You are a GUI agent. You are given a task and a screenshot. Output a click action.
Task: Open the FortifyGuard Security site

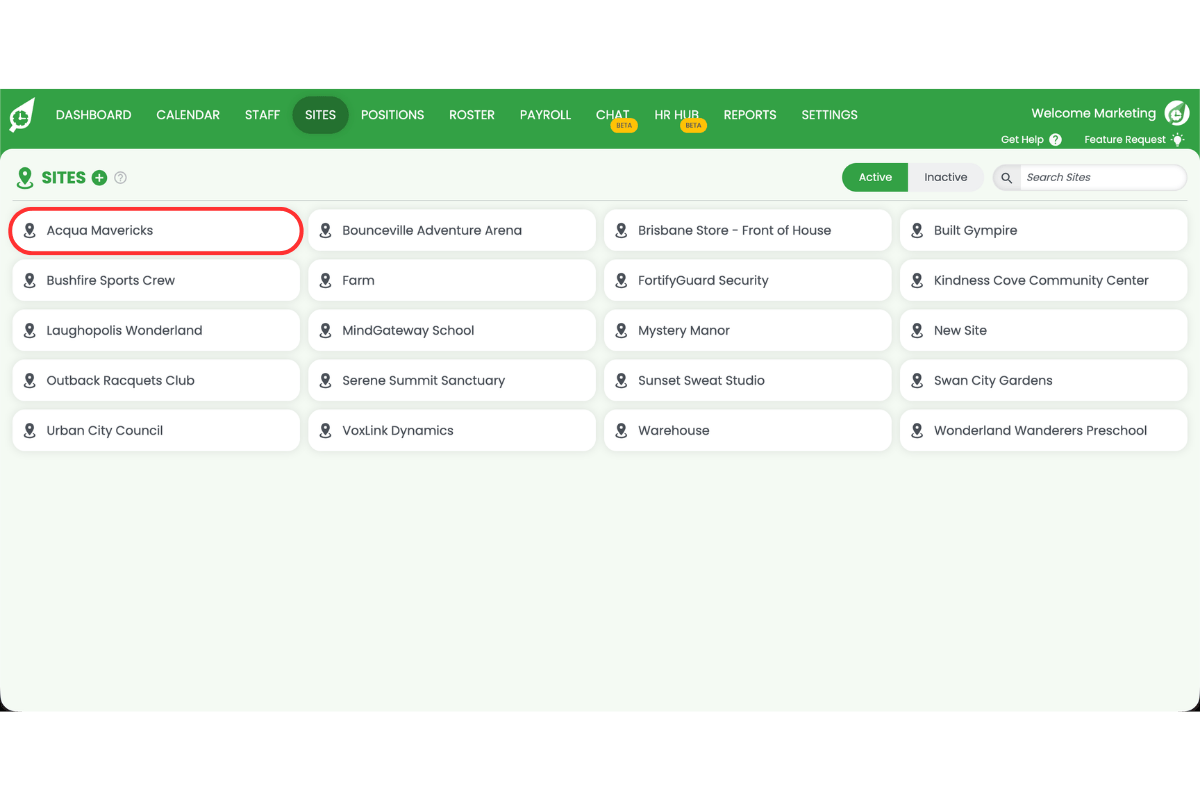click(747, 280)
